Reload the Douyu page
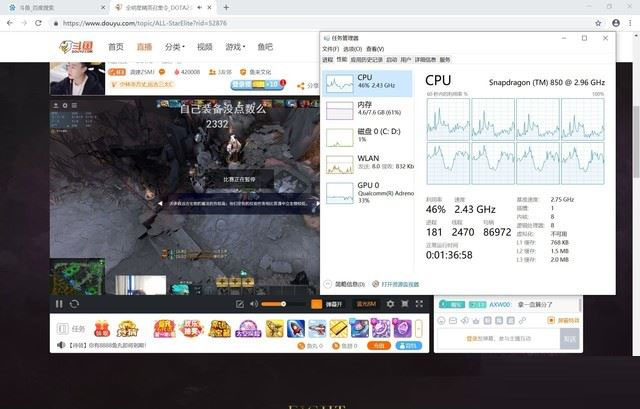The height and width of the screenshot is (409, 640). [38, 23]
